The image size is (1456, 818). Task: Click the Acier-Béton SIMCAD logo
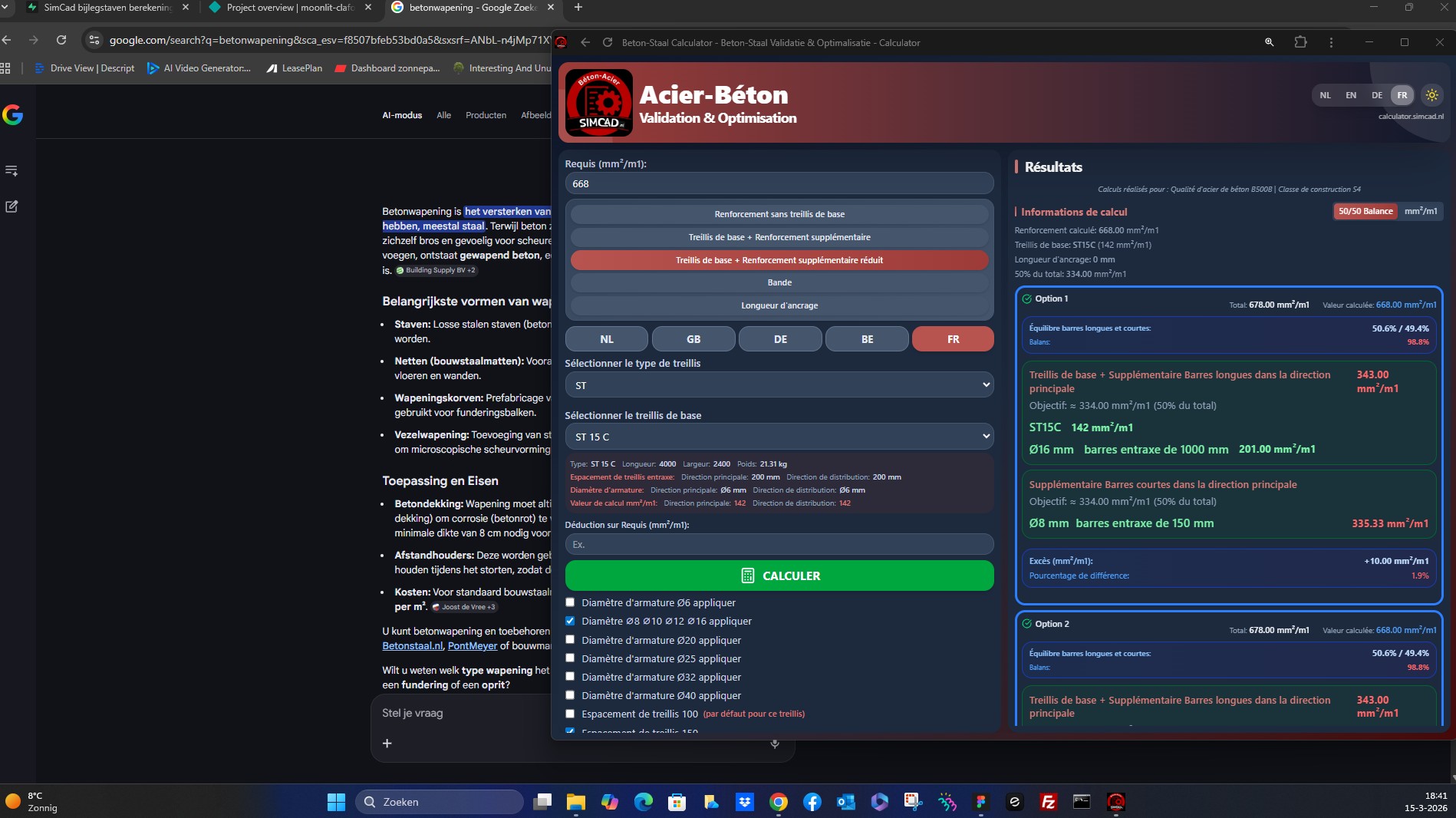click(599, 102)
